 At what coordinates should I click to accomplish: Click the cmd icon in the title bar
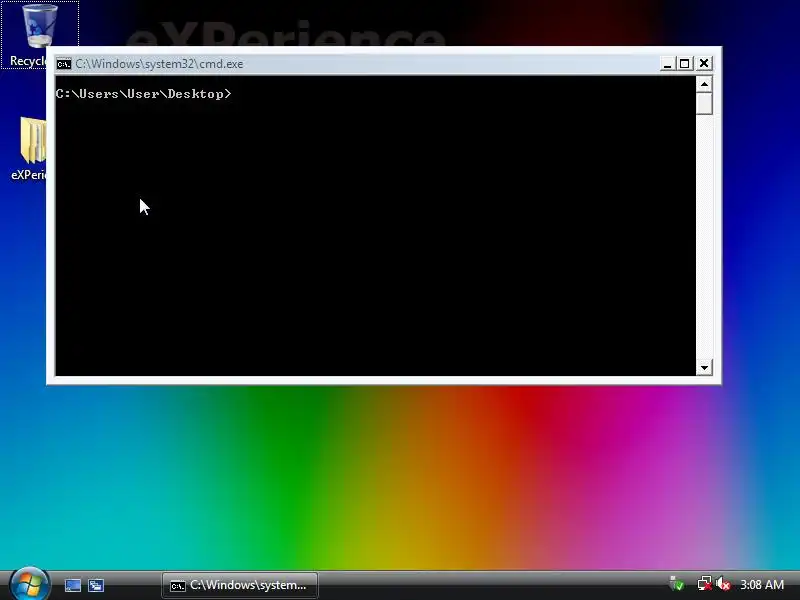point(64,64)
